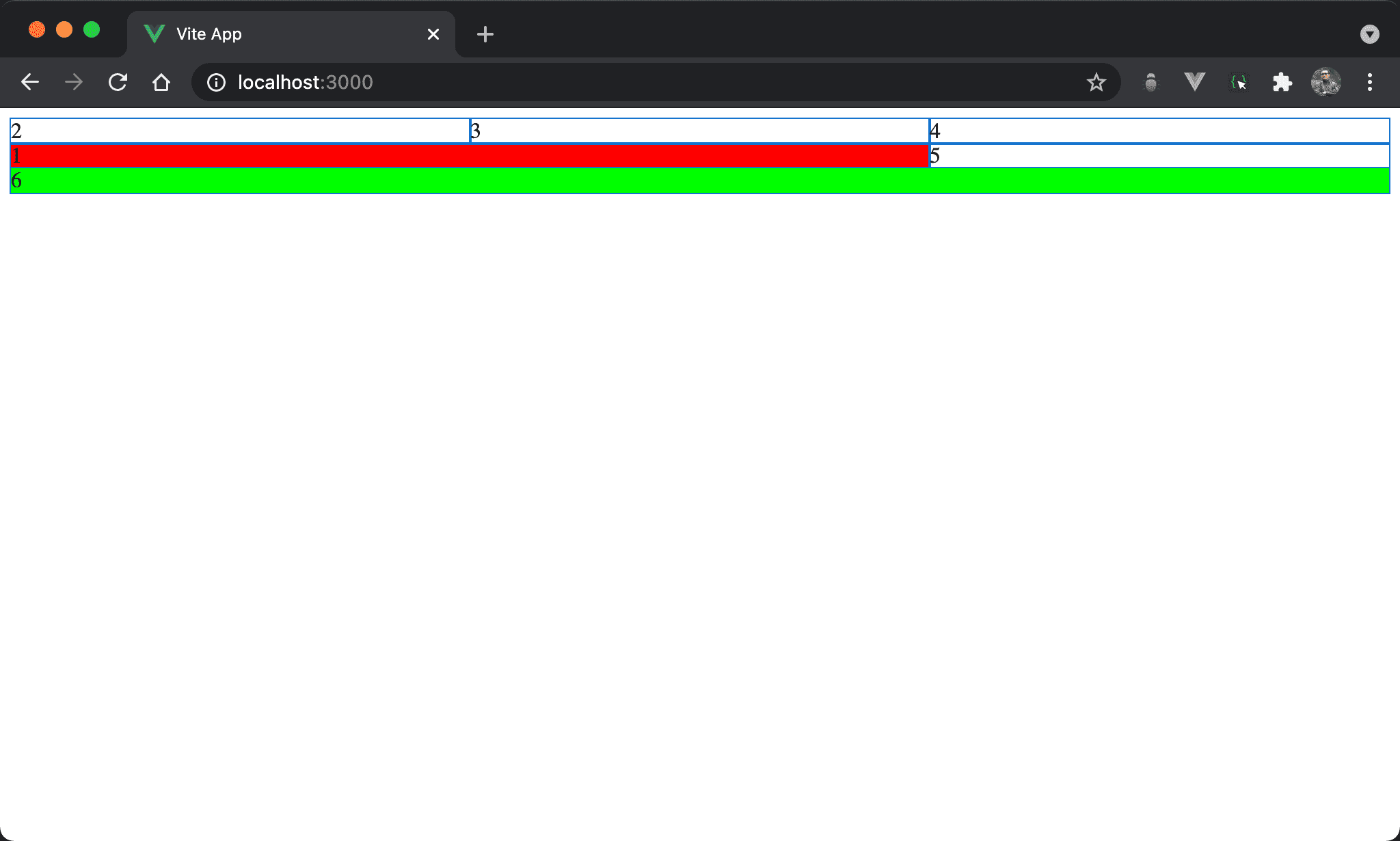Click the red cell labeled 1
The width and height of the screenshot is (1400, 841).
(x=469, y=156)
